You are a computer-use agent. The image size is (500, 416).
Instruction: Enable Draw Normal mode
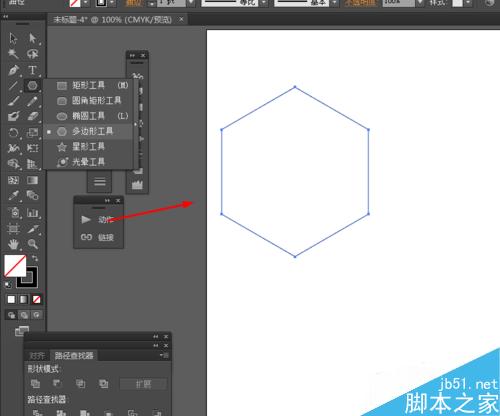coord(11,315)
